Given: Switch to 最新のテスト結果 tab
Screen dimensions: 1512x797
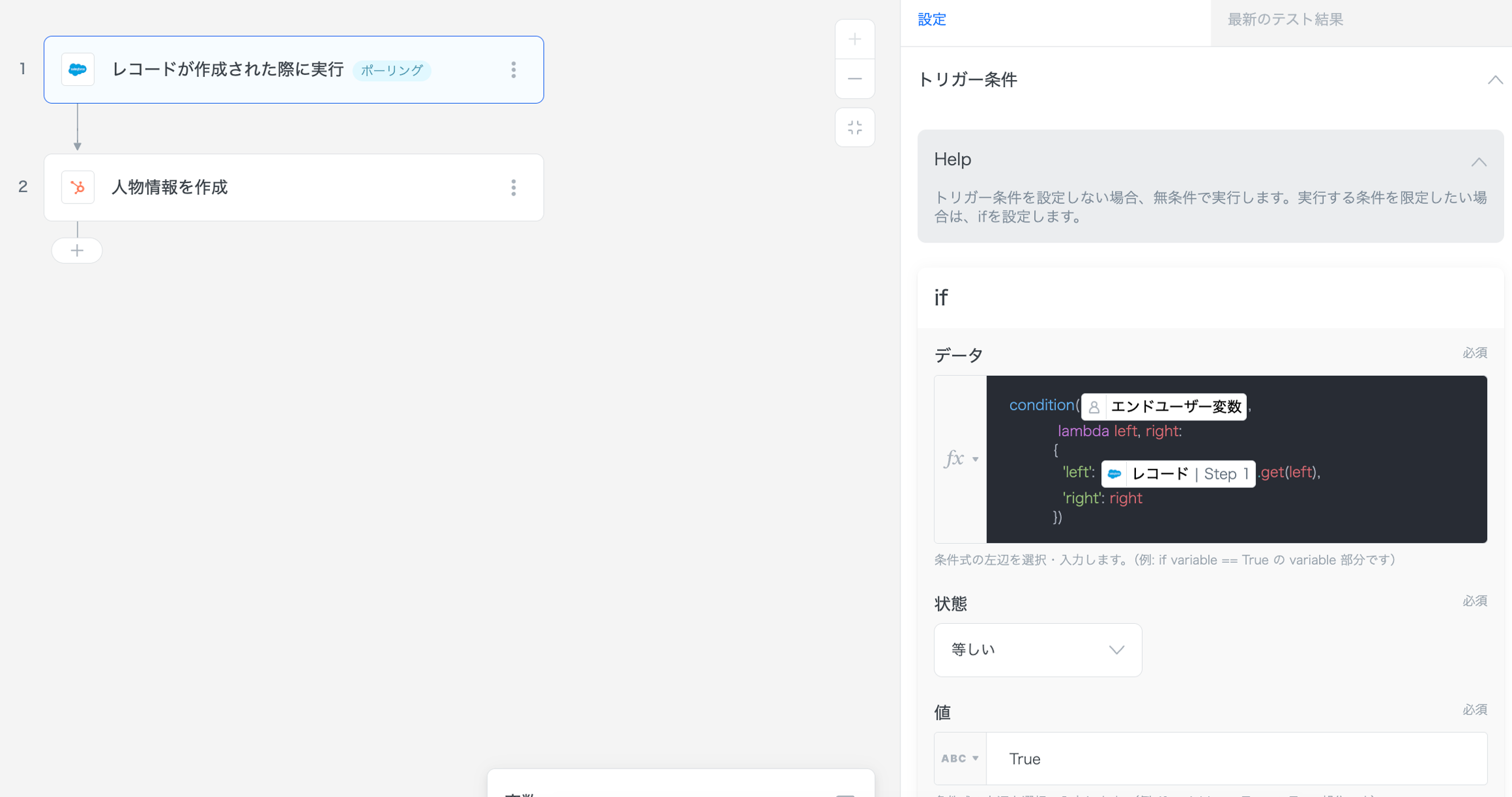Looking at the screenshot, I should tap(1285, 20).
